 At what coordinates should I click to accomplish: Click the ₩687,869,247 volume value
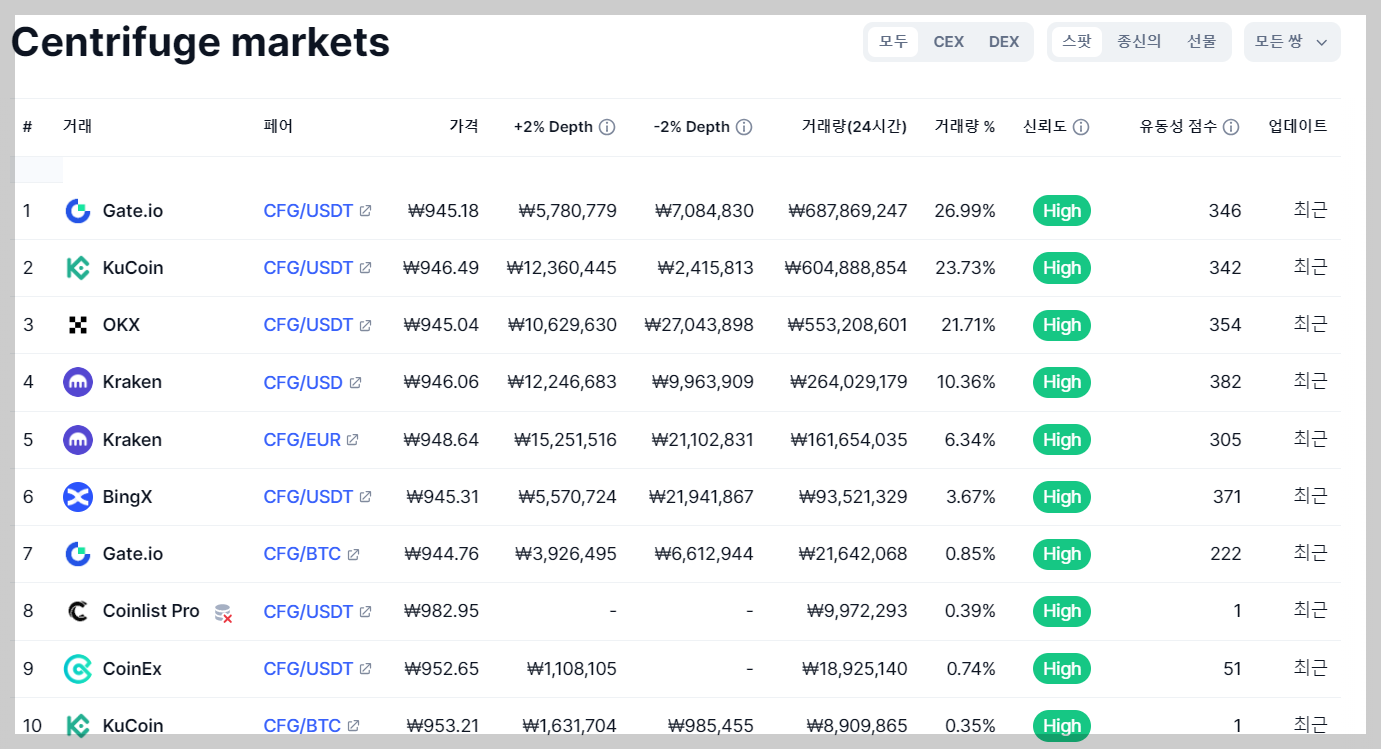click(847, 211)
